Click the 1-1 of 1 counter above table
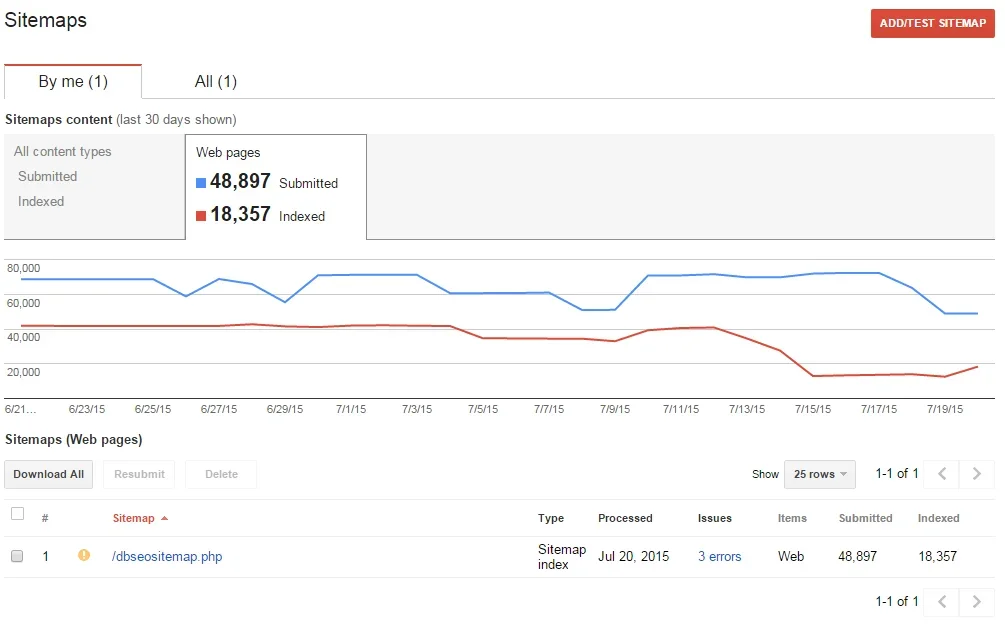The width and height of the screenshot is (1005, 626). coord(897,474)
